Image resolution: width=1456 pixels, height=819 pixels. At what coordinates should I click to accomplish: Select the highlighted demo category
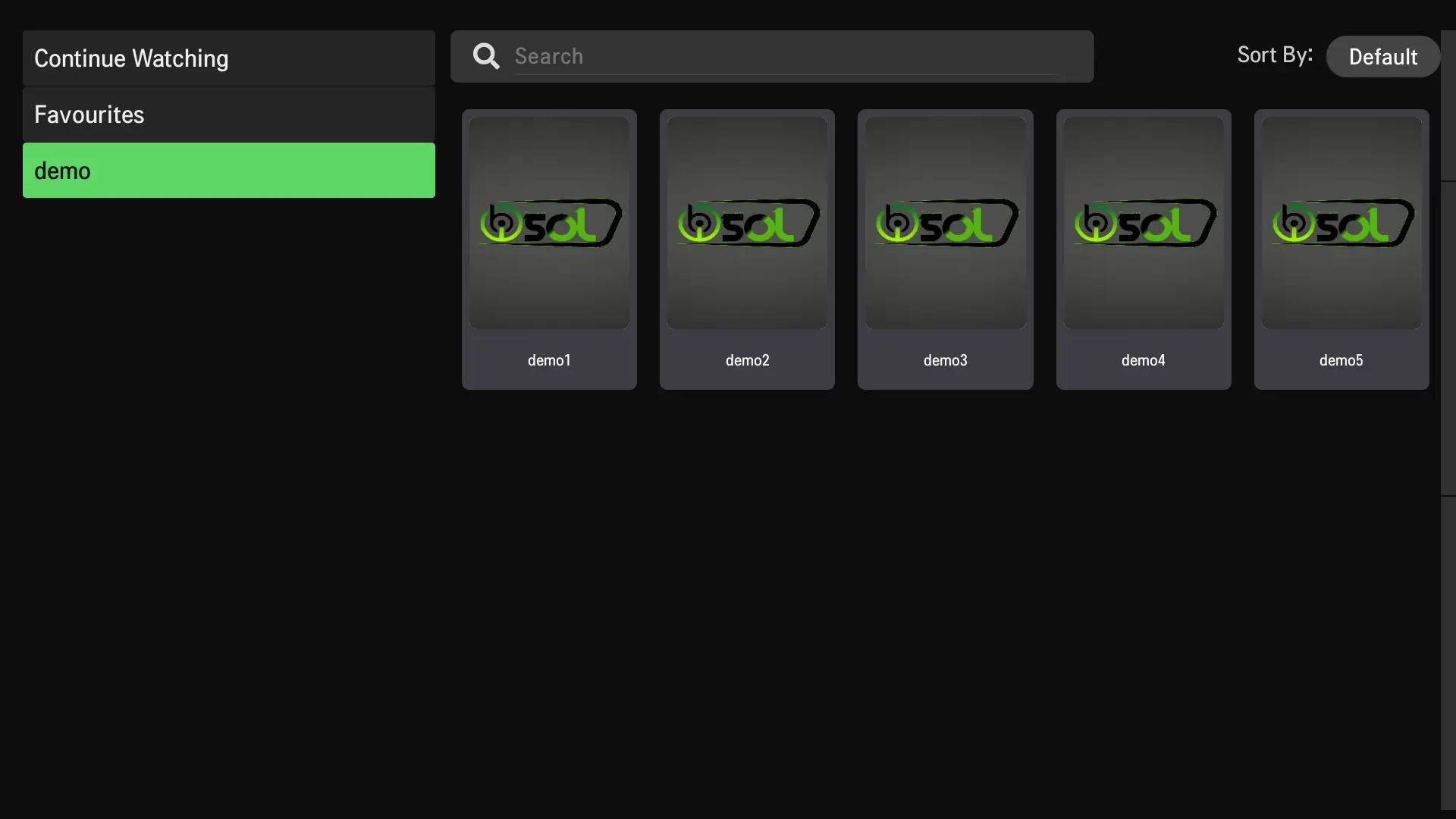tap(228, 171)
